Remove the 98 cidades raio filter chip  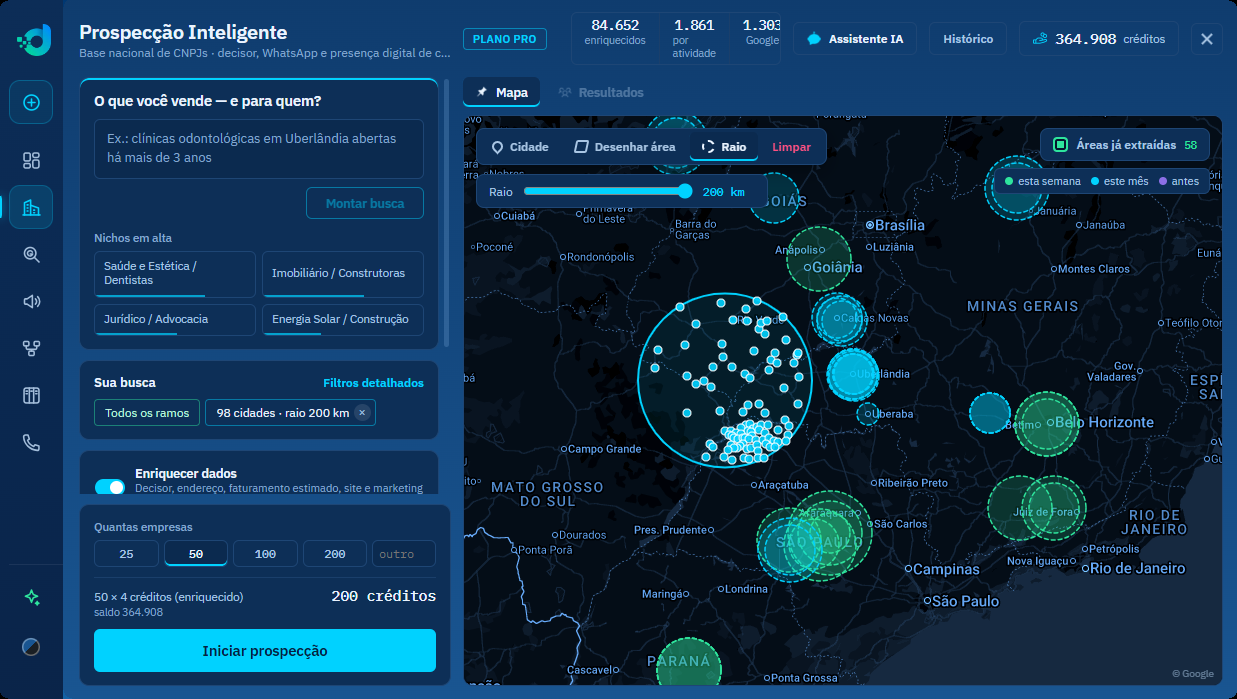(362, 413)
